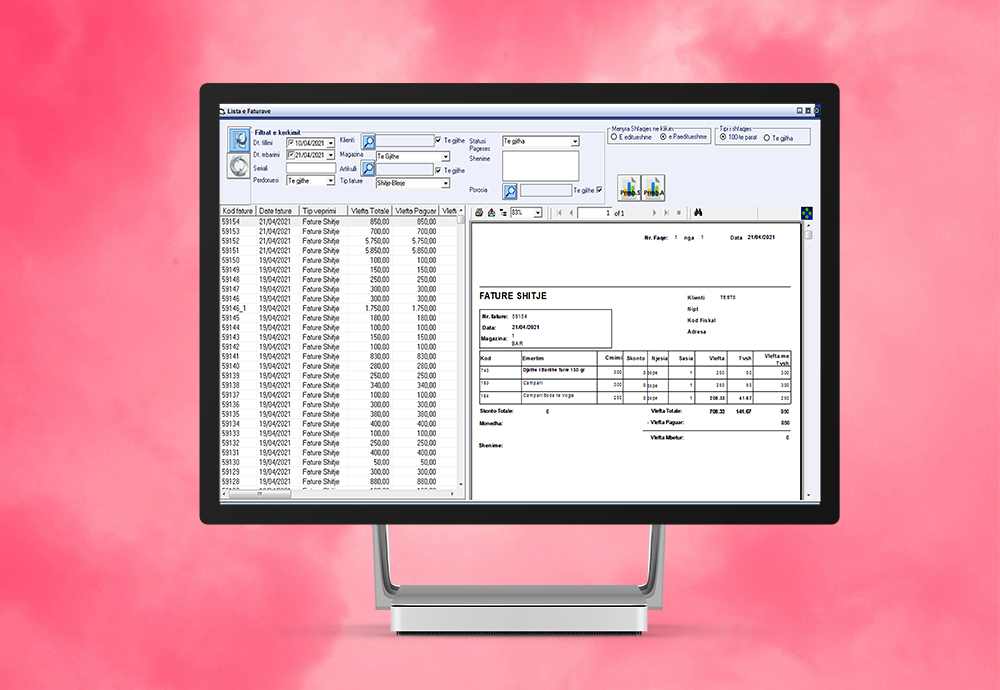Viewport: 1000px width, 690px height.
Task: Open the 83% zoom level dropdown
Action: click(x=538, y=213)
